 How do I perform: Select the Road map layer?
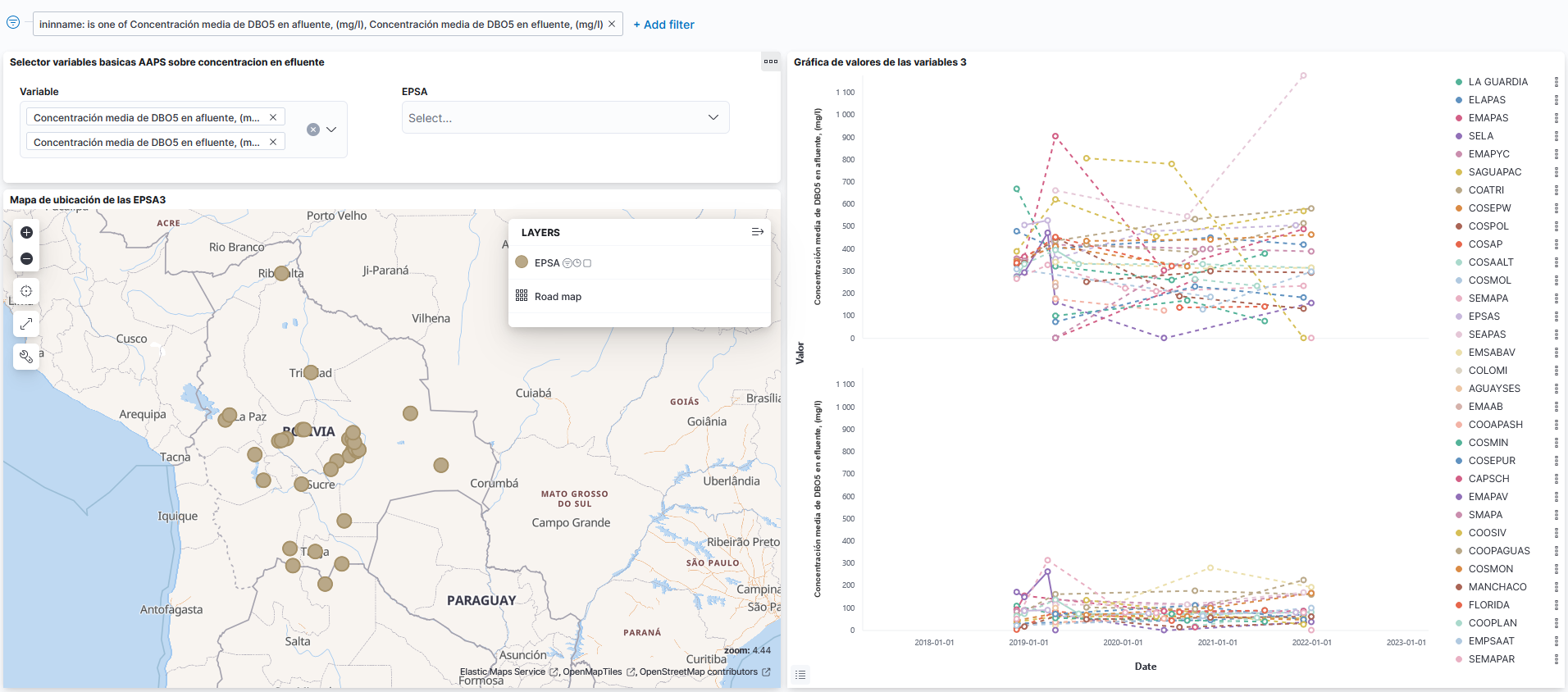pos(558,297)
